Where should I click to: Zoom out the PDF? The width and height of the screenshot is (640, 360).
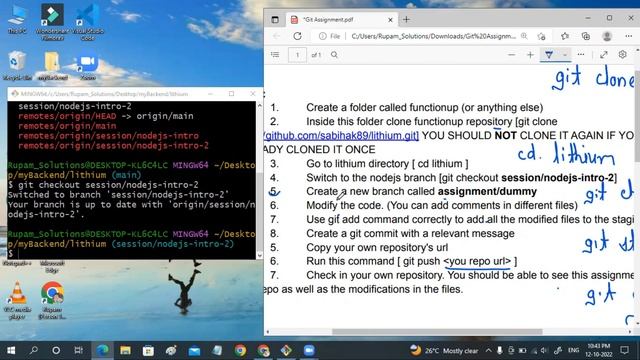point(511,55)
